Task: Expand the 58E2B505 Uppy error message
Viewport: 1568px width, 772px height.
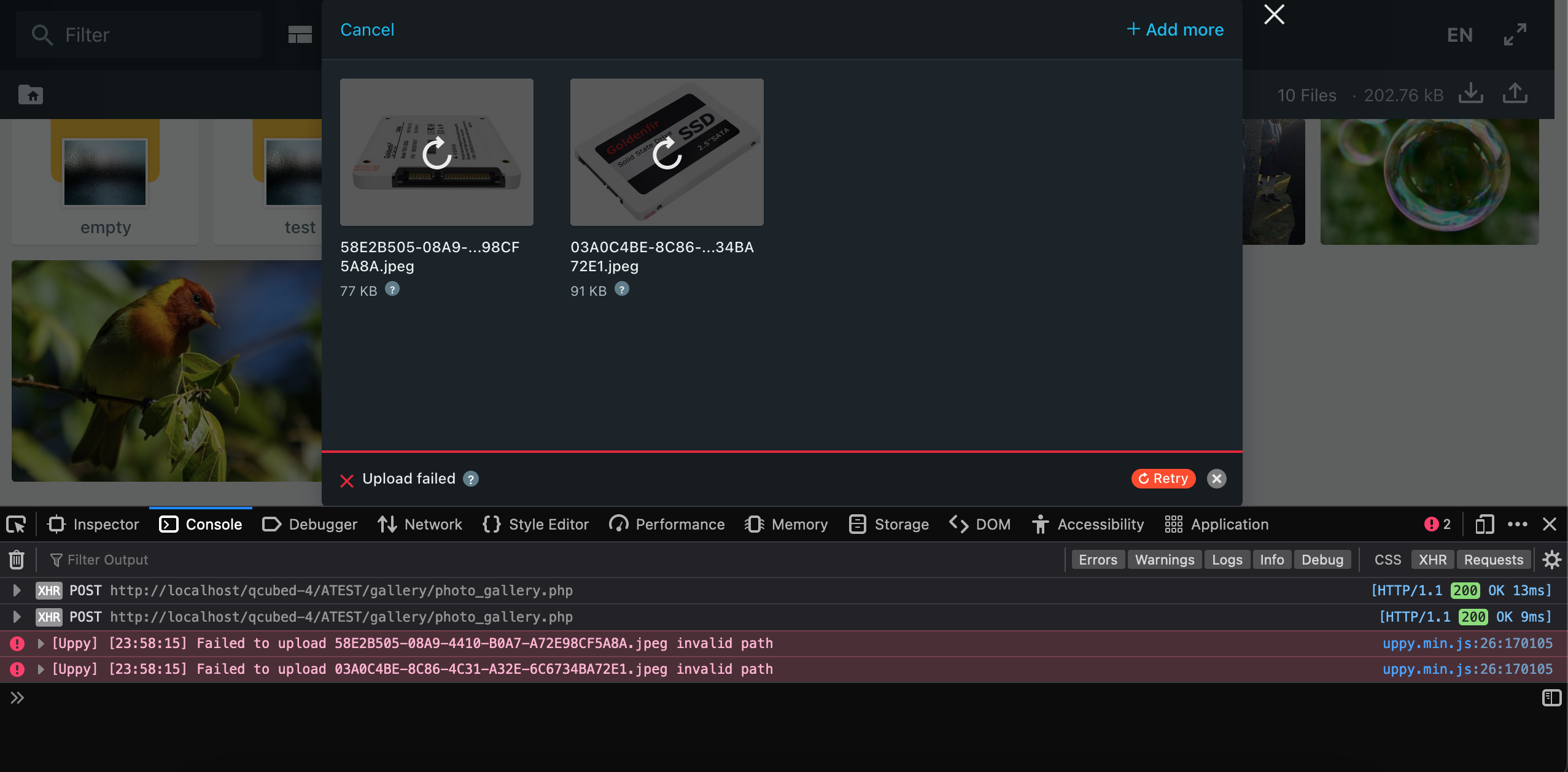Action: coord(41,643)
